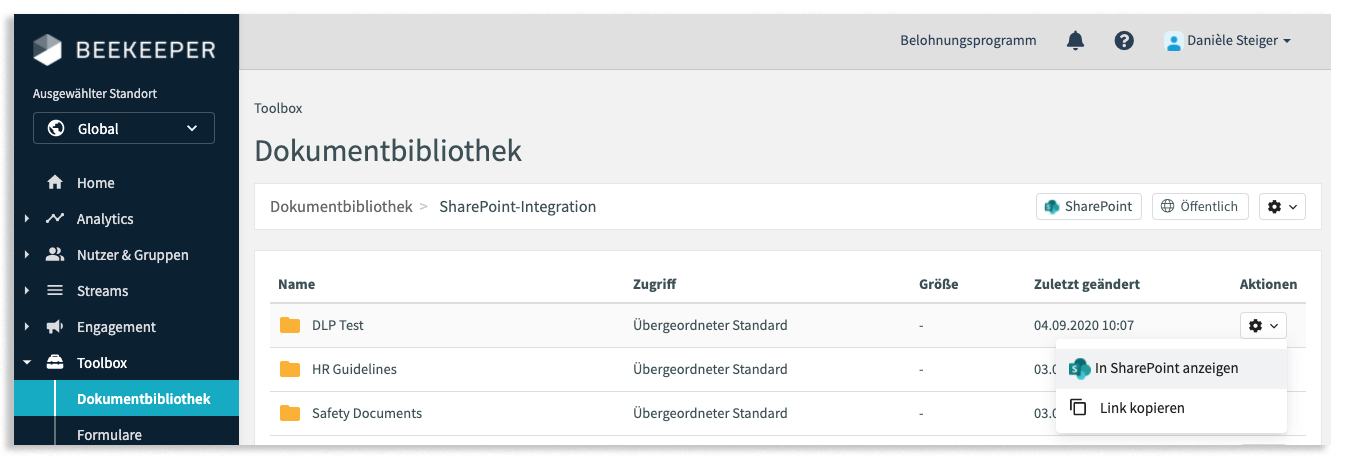Click the Öffentlich visibility button
The width and height of the screenshot is (1345, 459).
coord(1200,206)
